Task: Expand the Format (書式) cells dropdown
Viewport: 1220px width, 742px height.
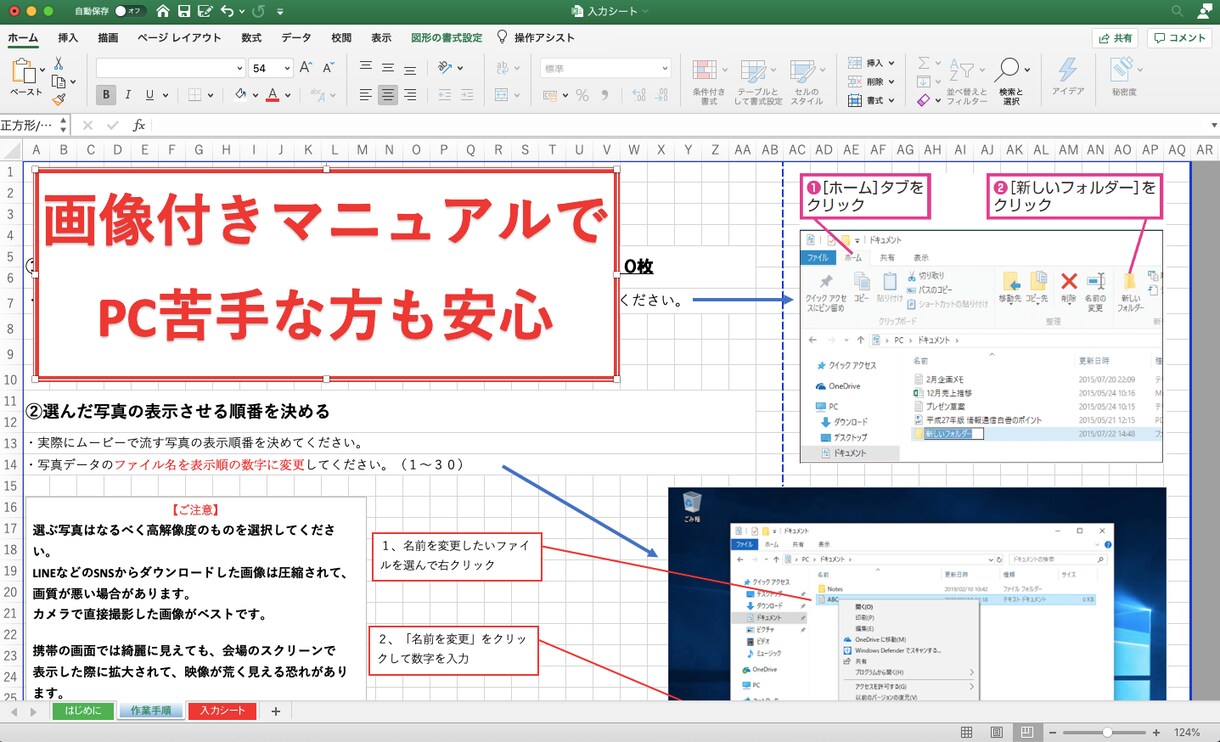Action: (891, 101)
